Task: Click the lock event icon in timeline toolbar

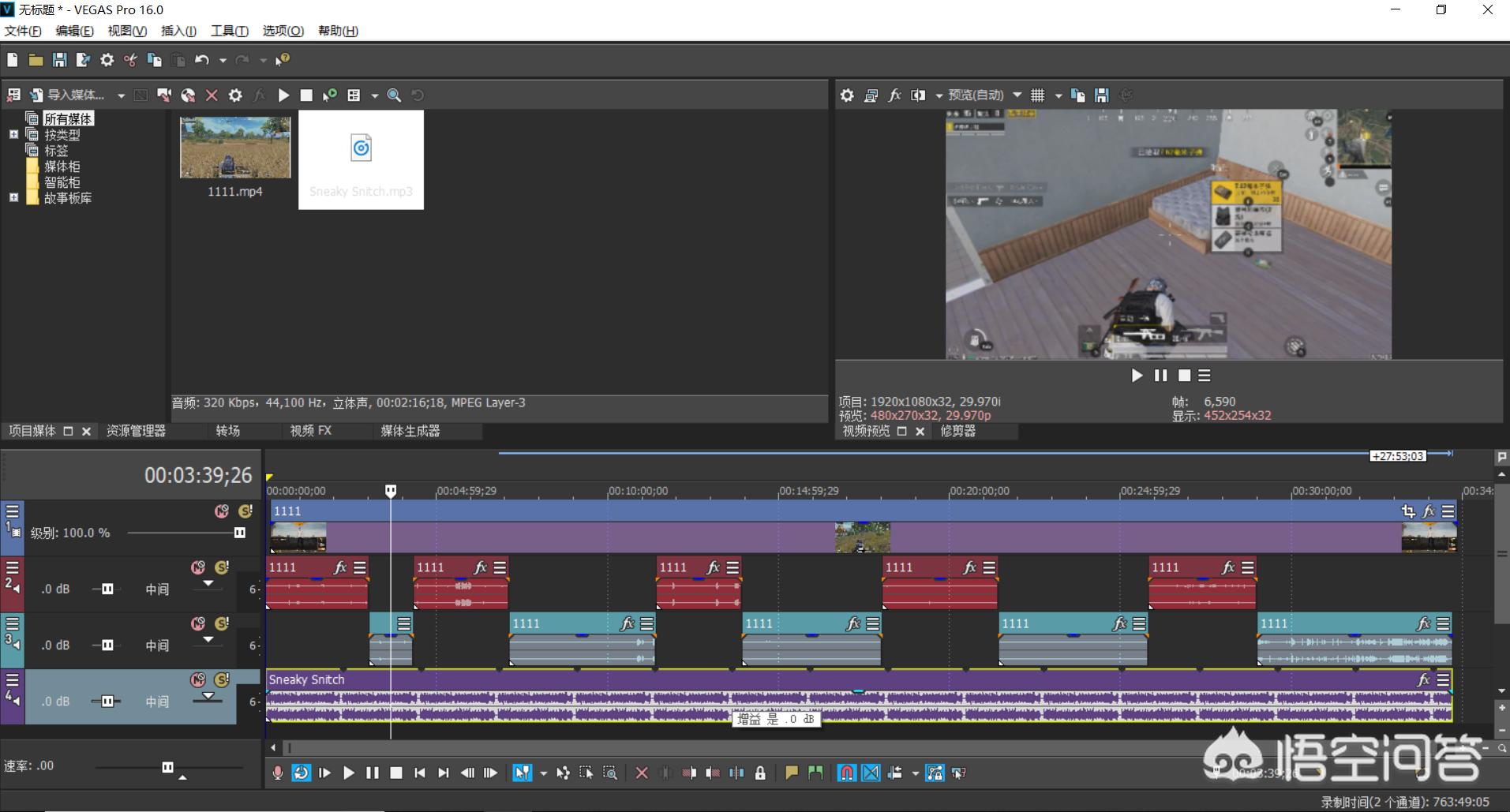Action: [760, 773]
